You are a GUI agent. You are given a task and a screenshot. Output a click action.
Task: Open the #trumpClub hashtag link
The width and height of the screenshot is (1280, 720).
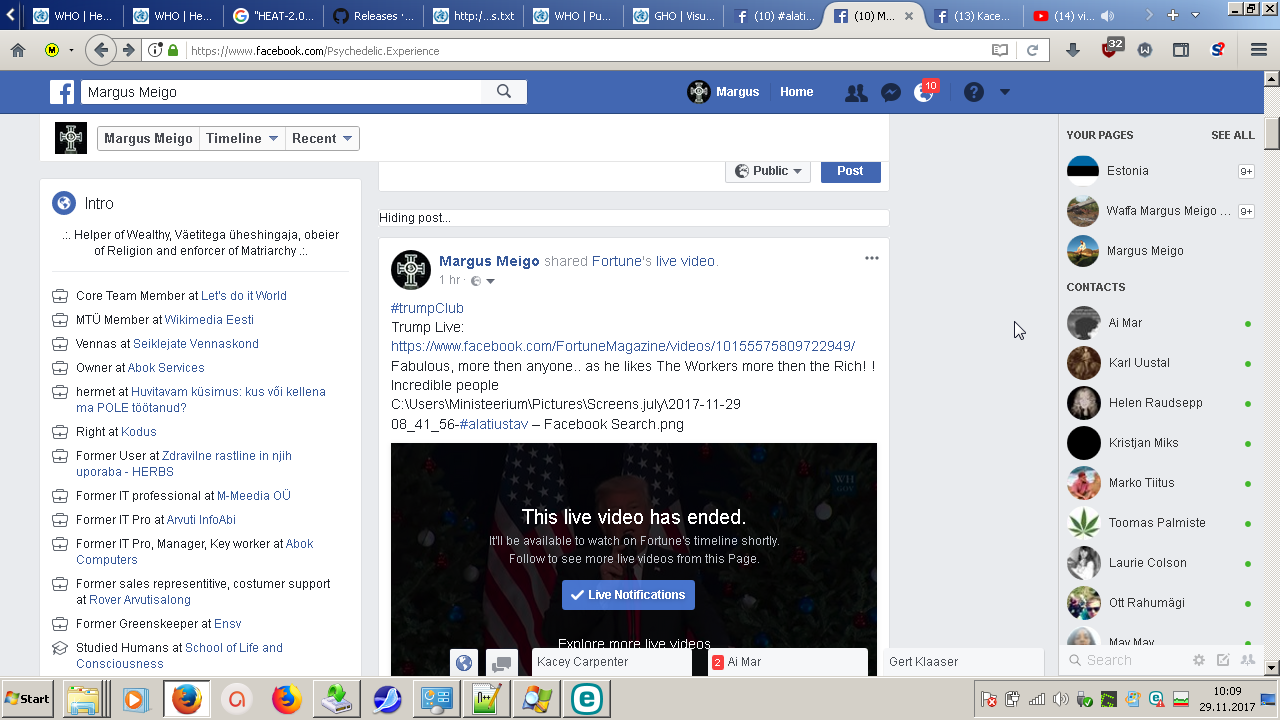coord(427,308)
